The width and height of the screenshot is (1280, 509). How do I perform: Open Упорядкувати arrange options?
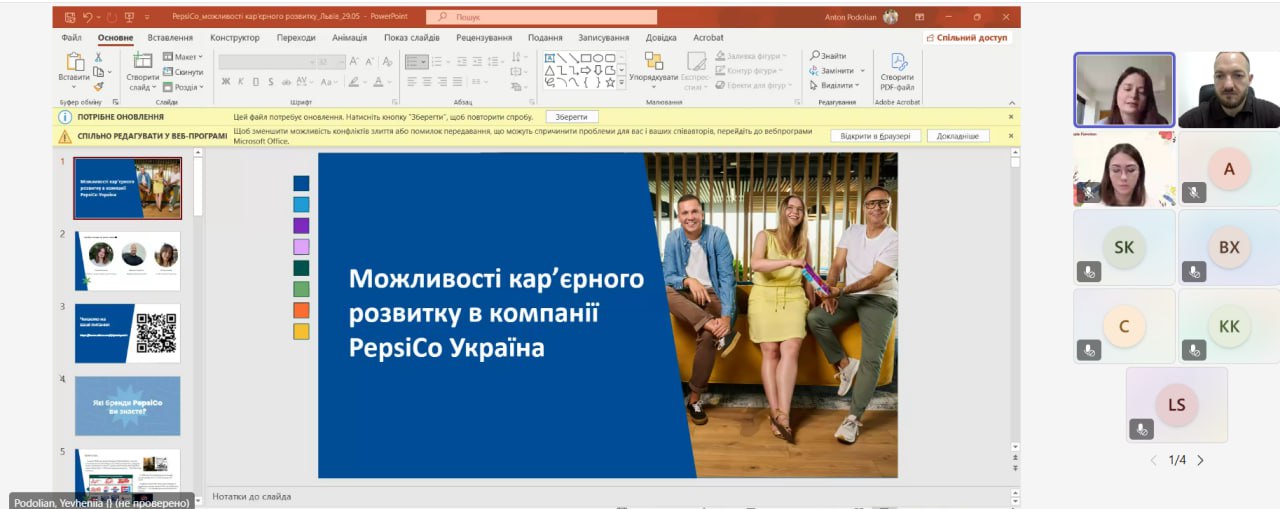coord(654,68)
